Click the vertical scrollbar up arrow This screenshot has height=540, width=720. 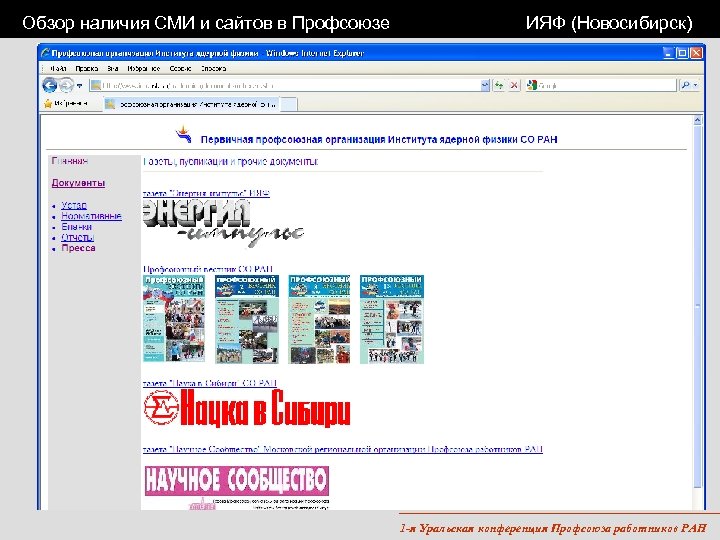click(x=698, y=120)
